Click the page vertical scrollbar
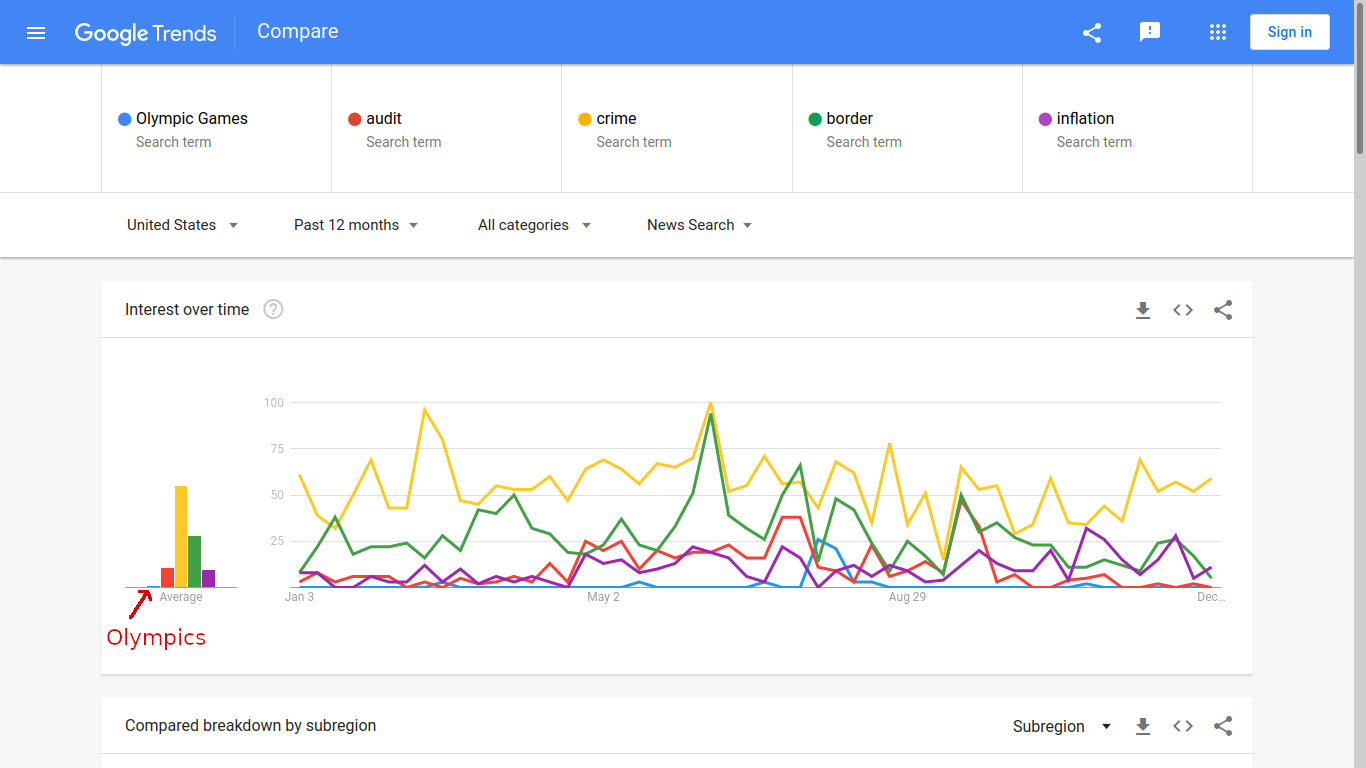Image resolution: width=1366 pixels, height=768 pixels. [1360, 78]
